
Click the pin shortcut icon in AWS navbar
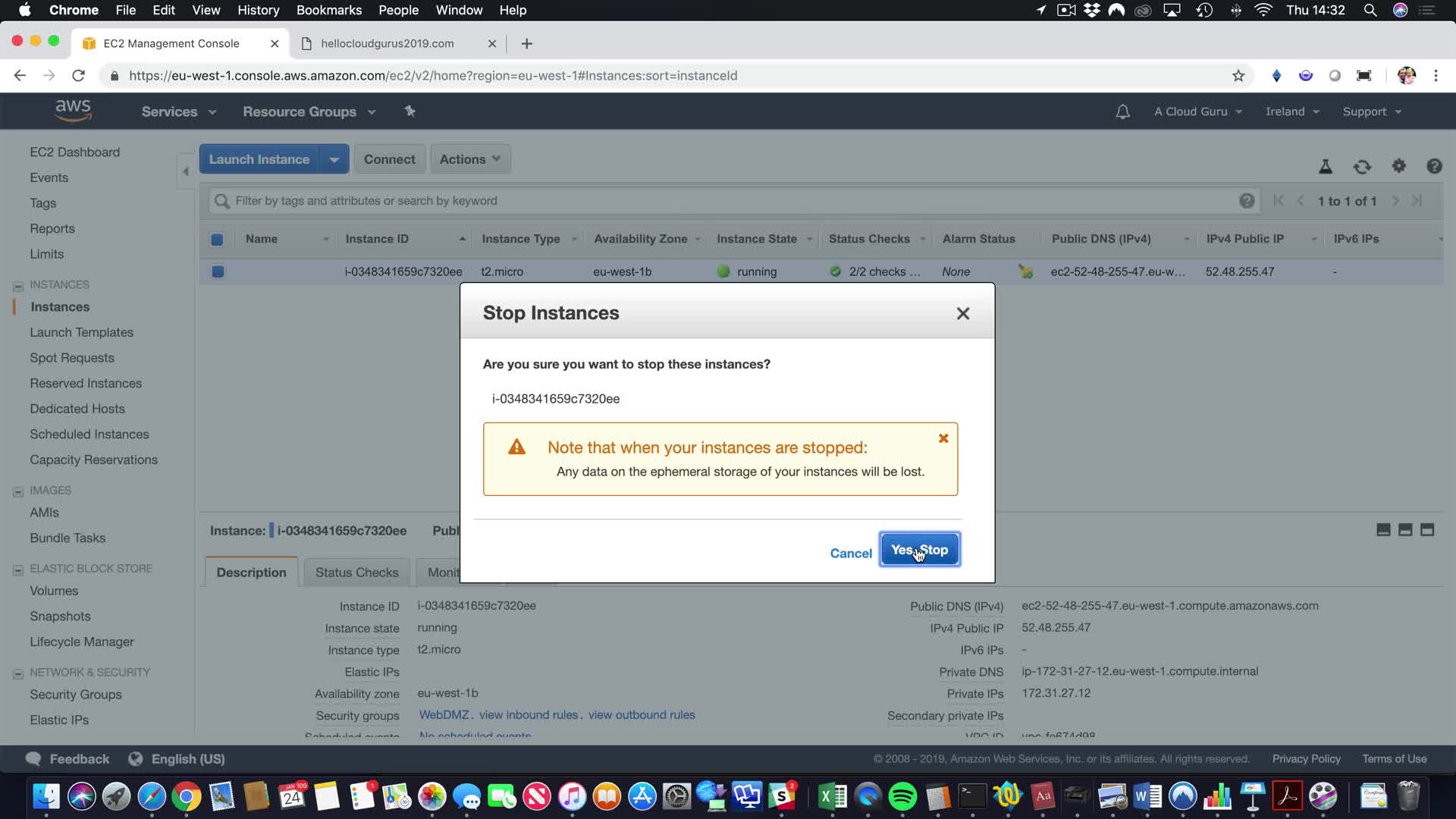click(x=409, y=111)
